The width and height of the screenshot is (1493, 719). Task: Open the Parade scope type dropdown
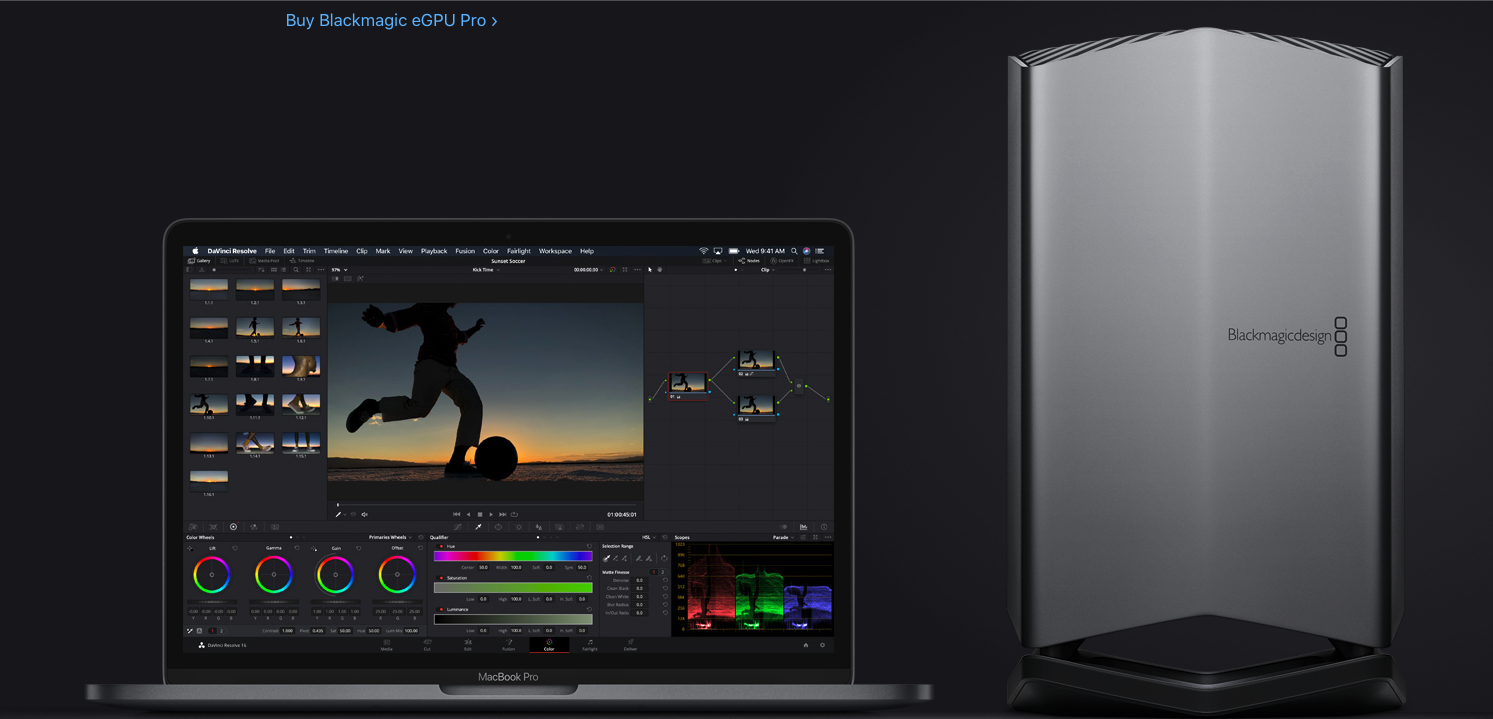tap(782, 537)
